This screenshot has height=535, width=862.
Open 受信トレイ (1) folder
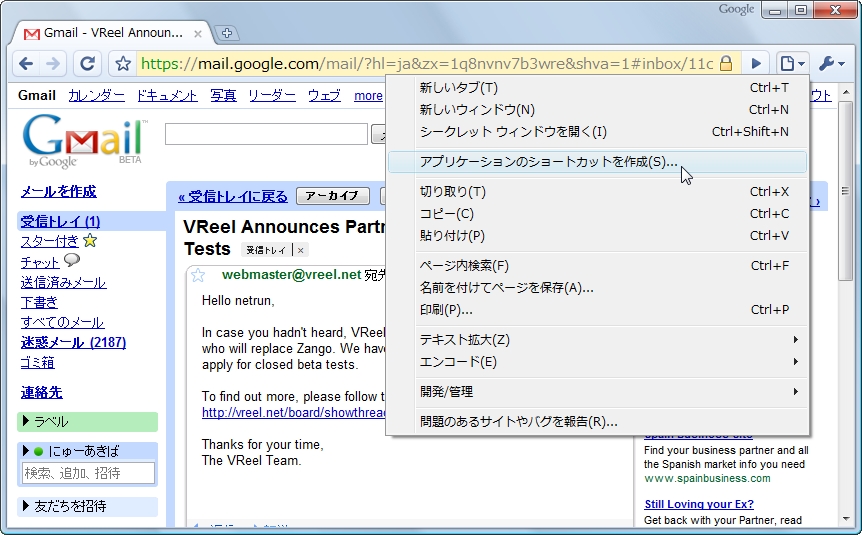pyautogui.click(x=60, y=222)
